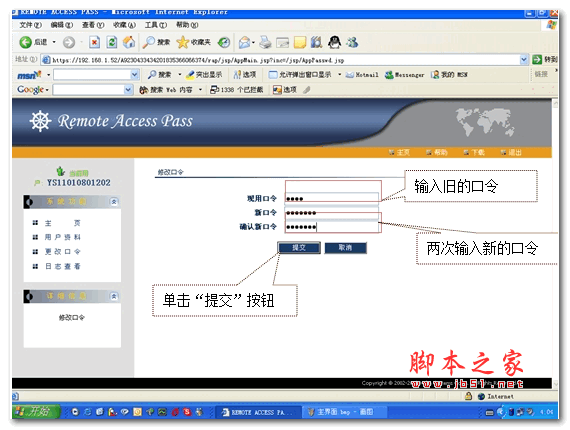The image size is (570, 430).
Task: Open Google toolbar 选项 options
Action: coord(285,89)
